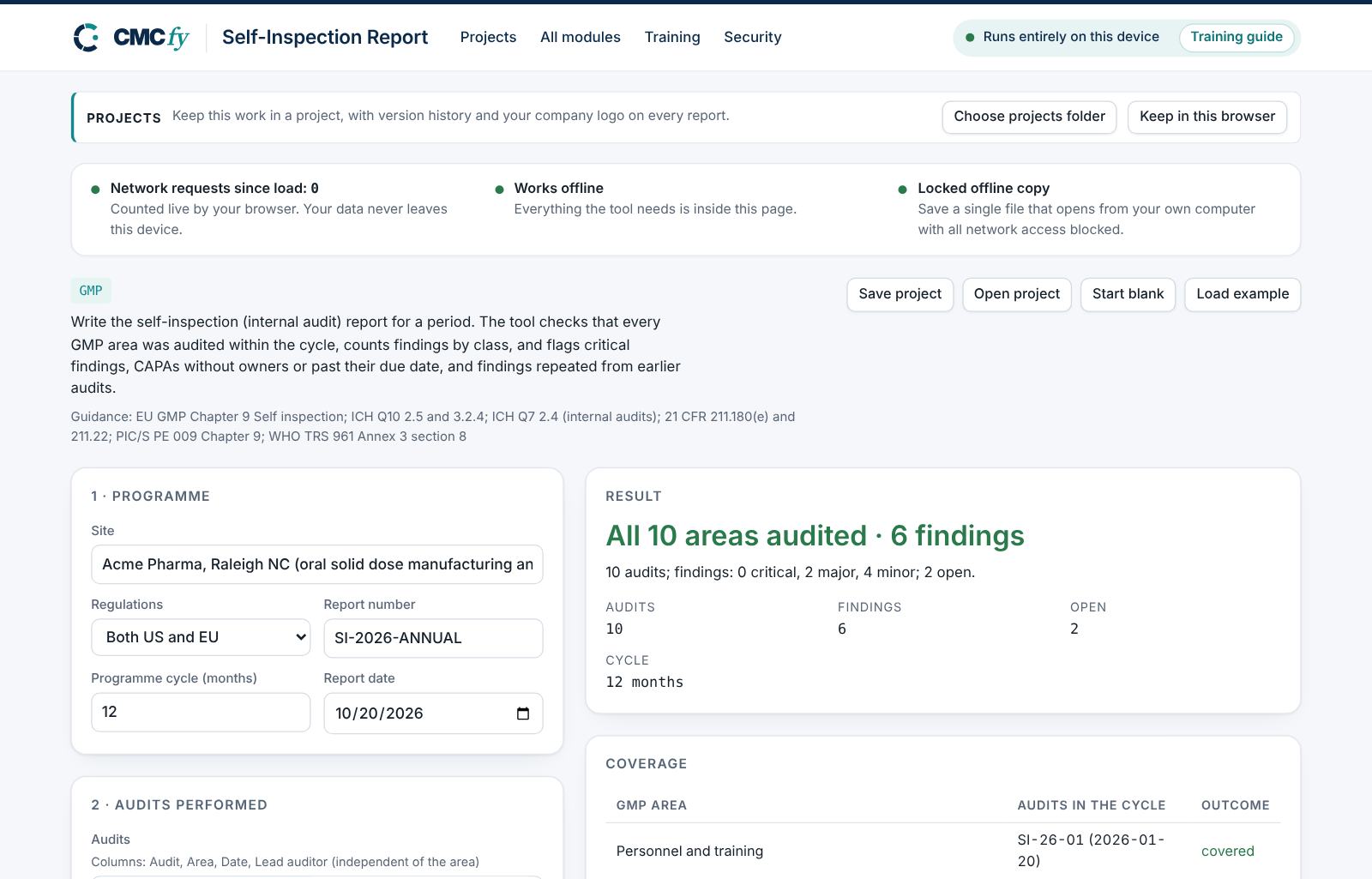1372x879 pixels.
Task: Click the GMP tag badge
Action: 91,291
